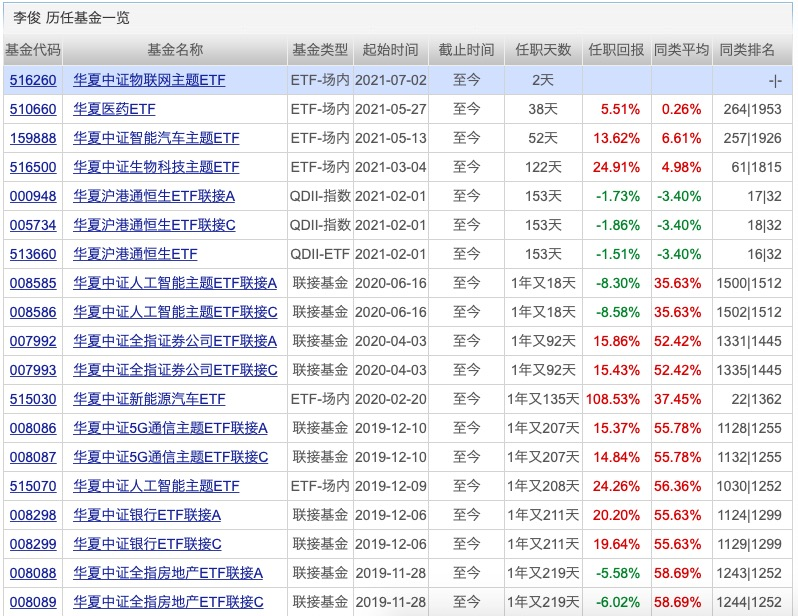Image resolution: width=798 pixels, height=616 pixels.
Task: Click the 截止时间 column header
Action: click(x=466, y=50)
